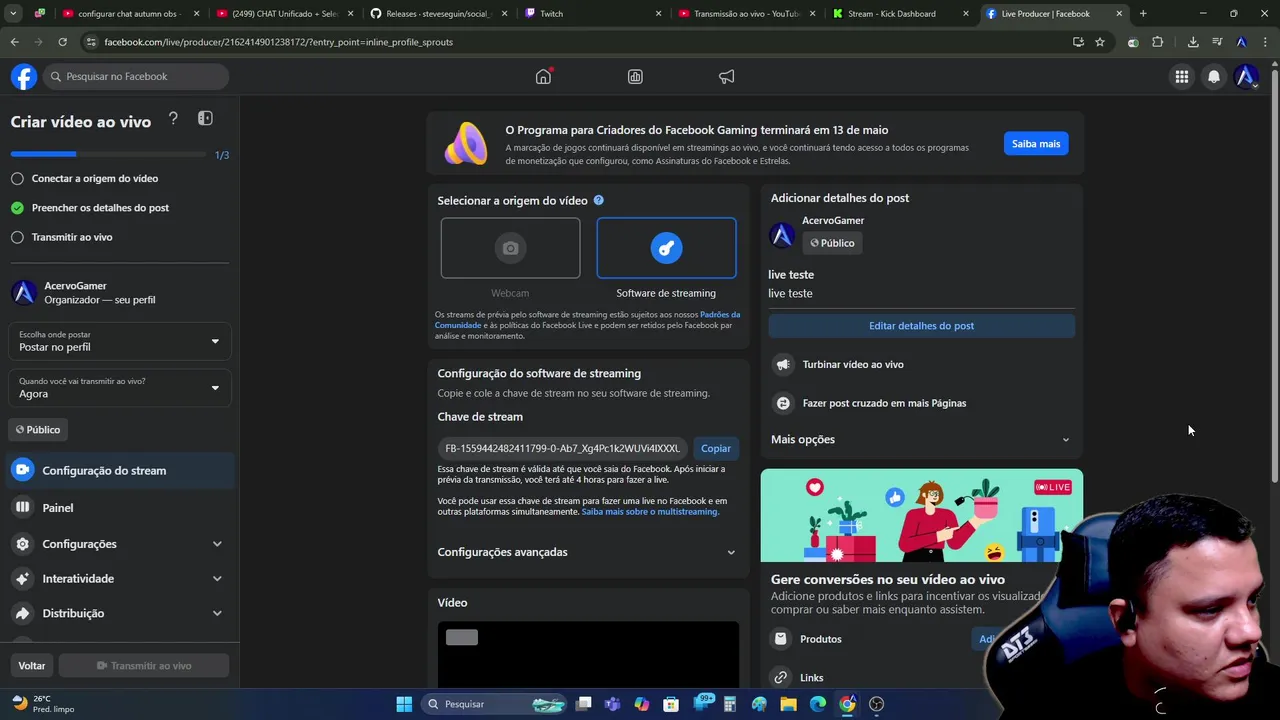1280x720 pixels.
Task: Click Editar detalhes do post button
Action: tap(921, 326)
